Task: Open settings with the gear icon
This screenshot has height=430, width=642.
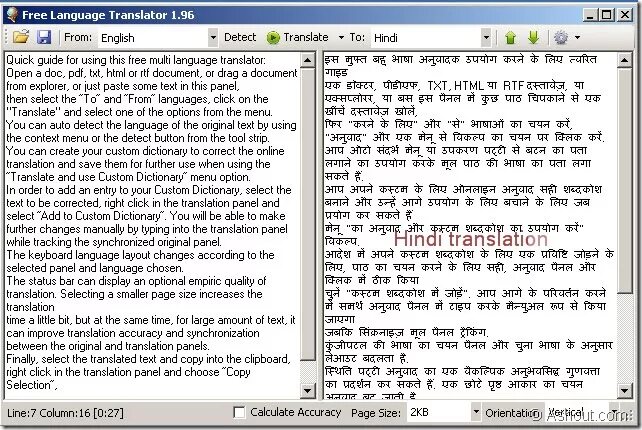Action: pyautogui.click(x=561, y=37)
